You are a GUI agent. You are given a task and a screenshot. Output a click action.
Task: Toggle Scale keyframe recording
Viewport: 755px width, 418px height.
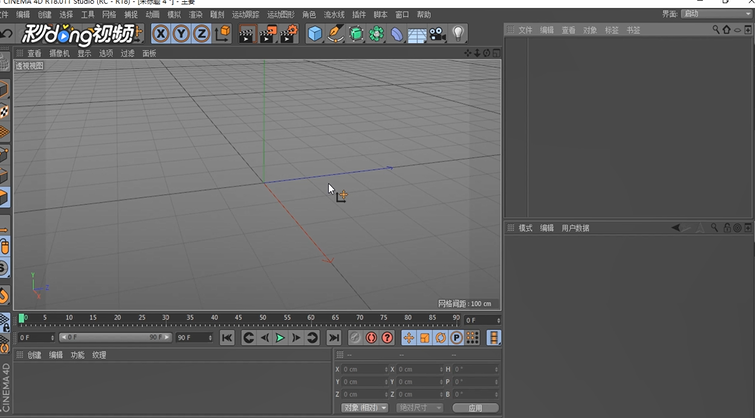click(x=425, y=338)
